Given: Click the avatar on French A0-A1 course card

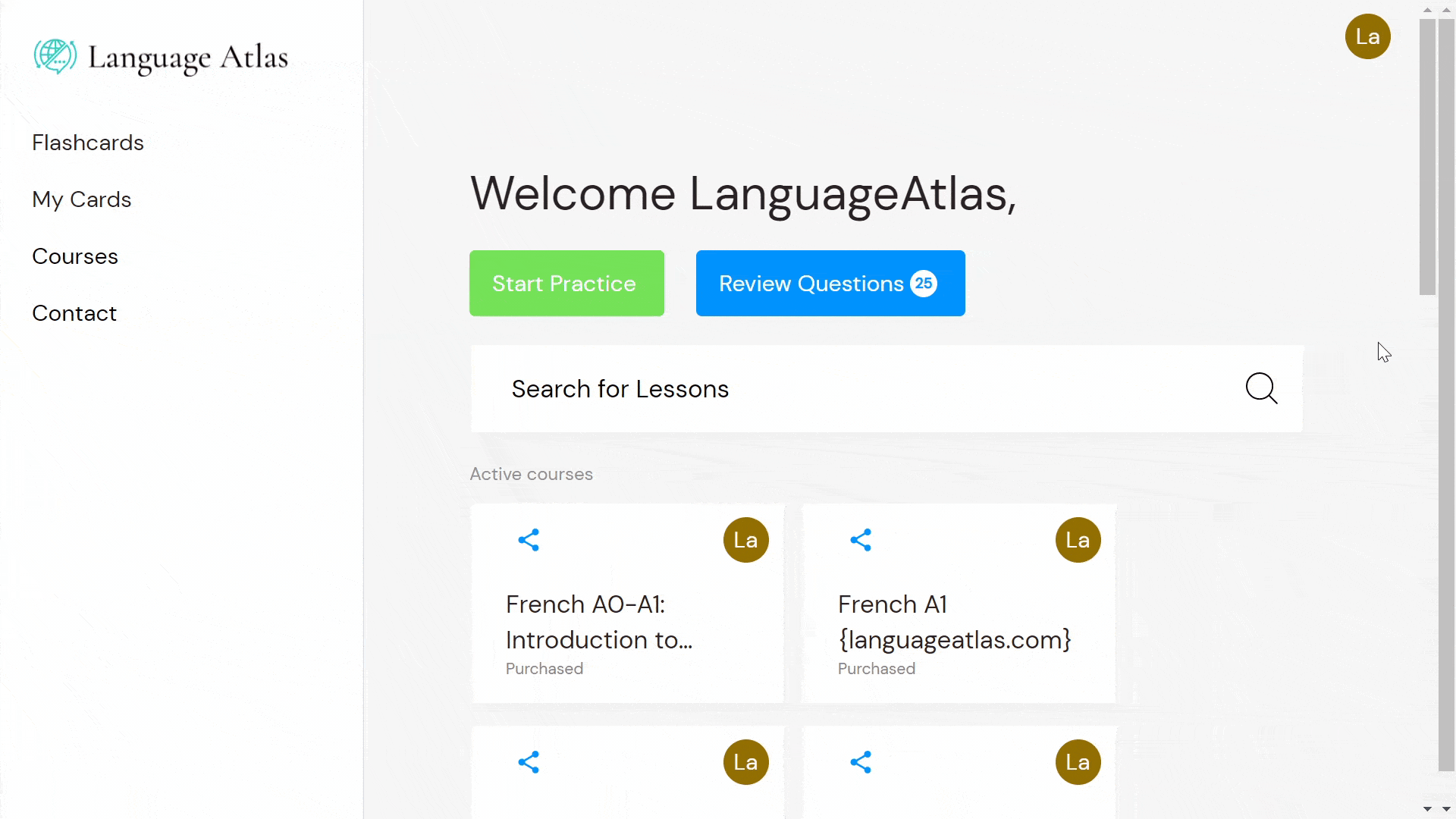Looking at the screenshot, I should click(x=745, y=540).
